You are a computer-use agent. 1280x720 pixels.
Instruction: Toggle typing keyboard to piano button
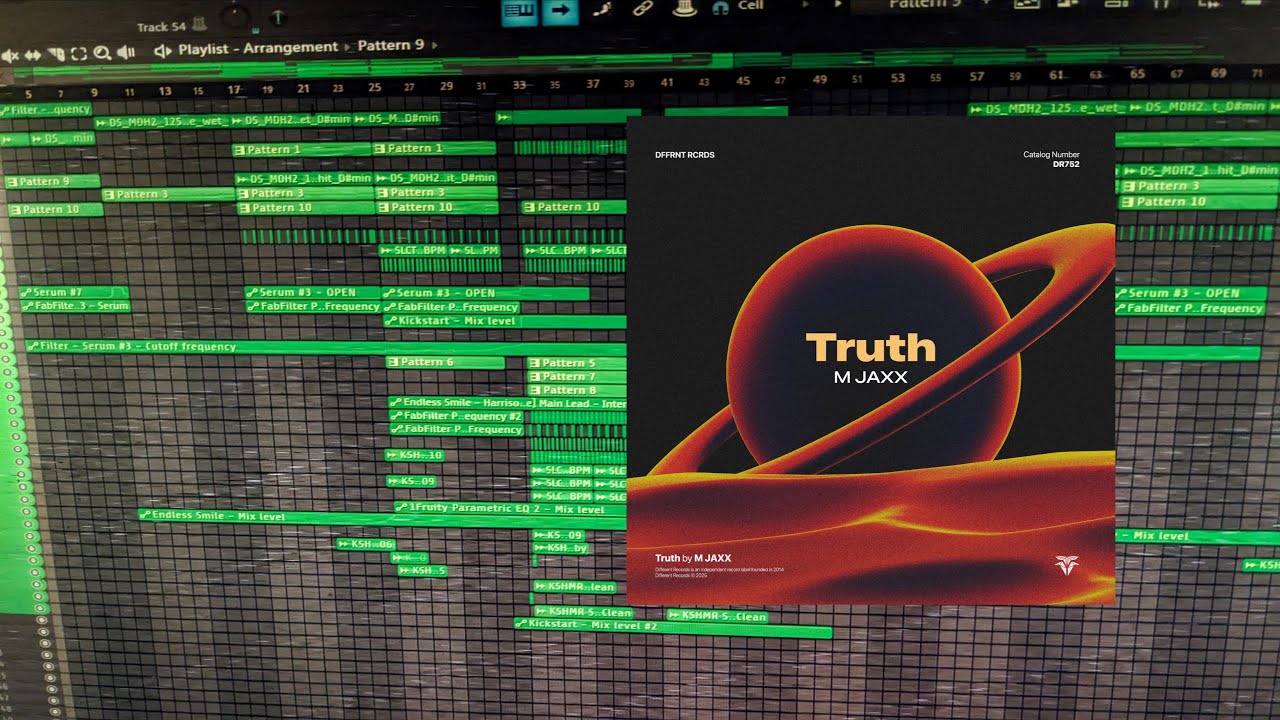click(520, 10)
